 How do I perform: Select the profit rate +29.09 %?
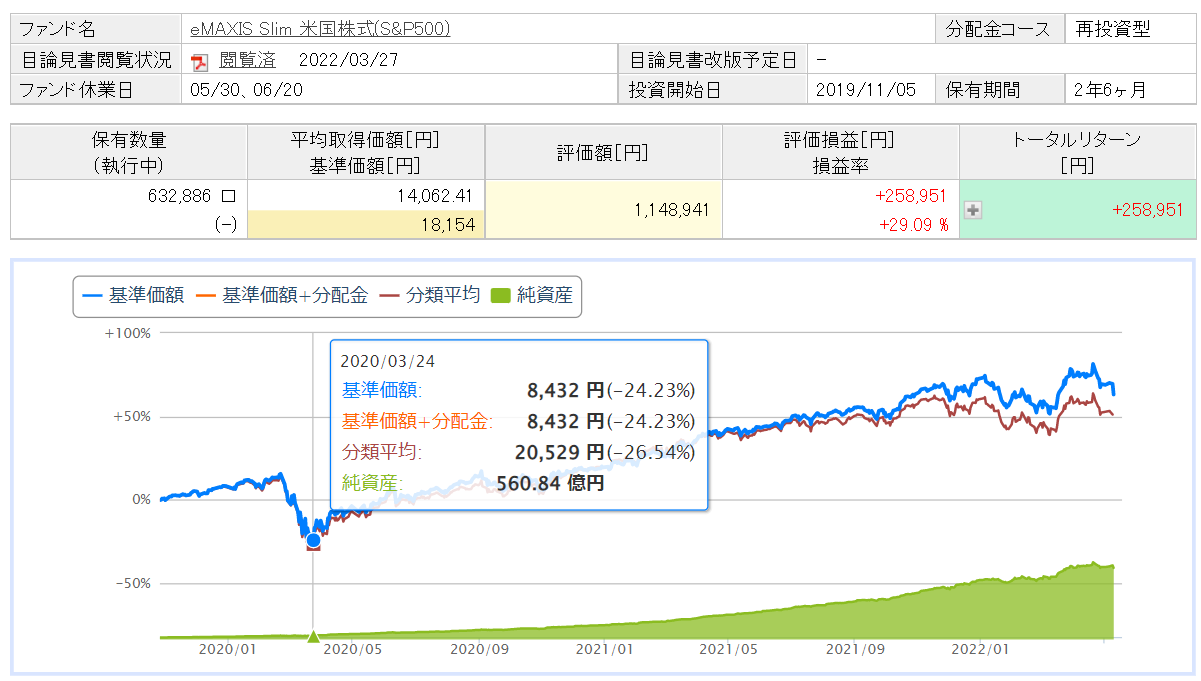913,226
